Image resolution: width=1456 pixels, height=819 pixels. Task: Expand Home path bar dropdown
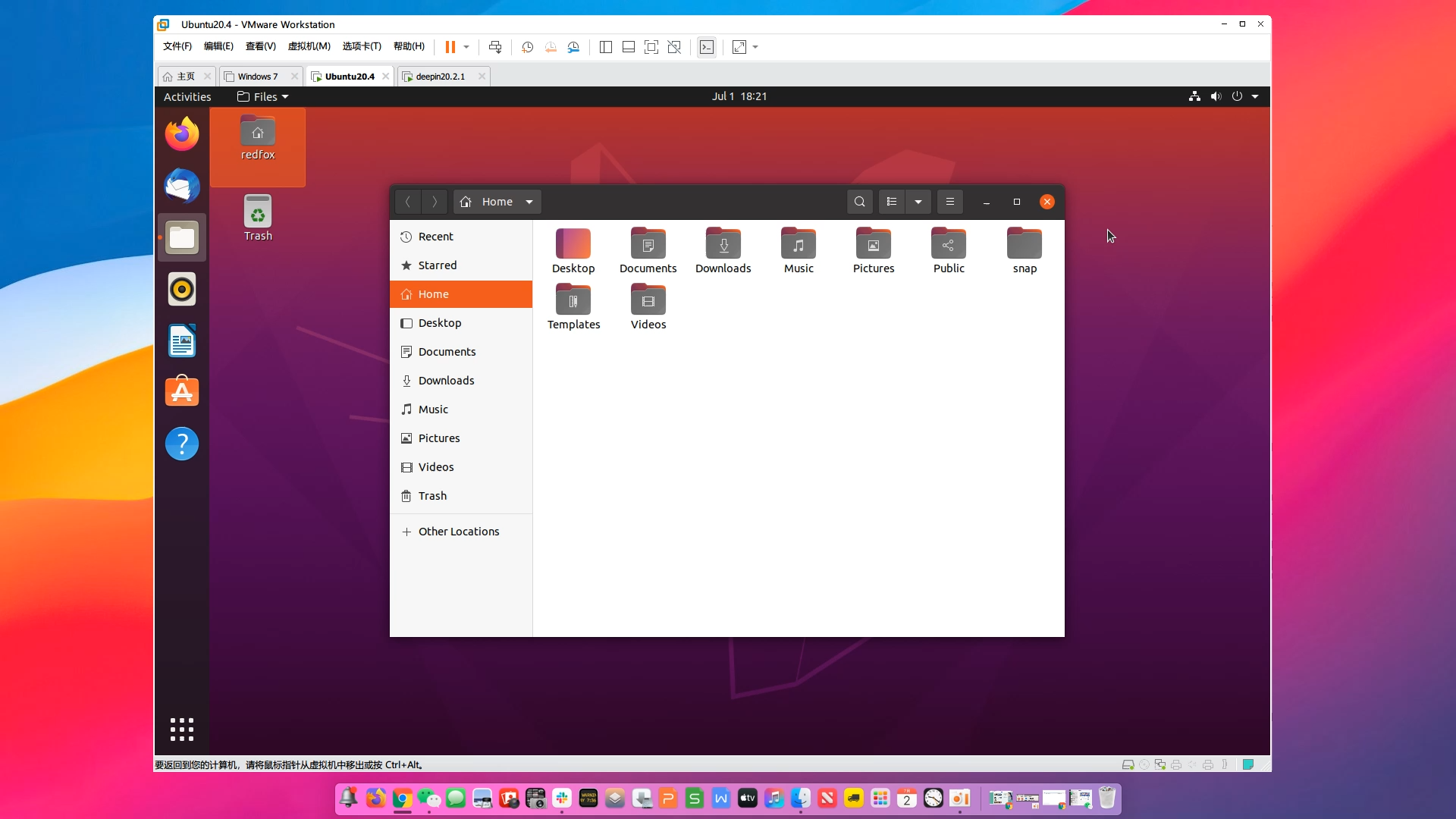click(529, 202)
